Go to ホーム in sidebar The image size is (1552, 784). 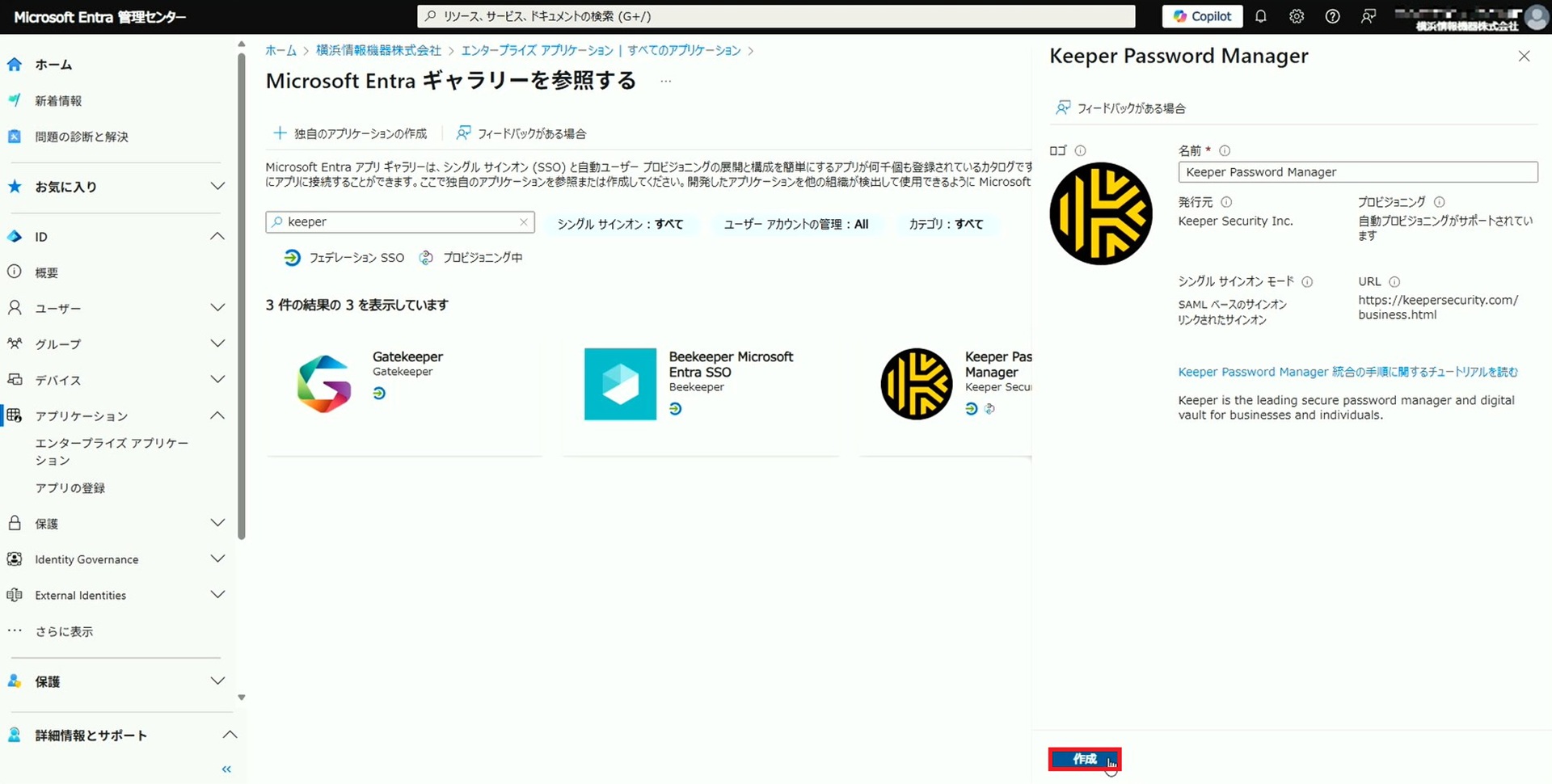click(53, 65)
